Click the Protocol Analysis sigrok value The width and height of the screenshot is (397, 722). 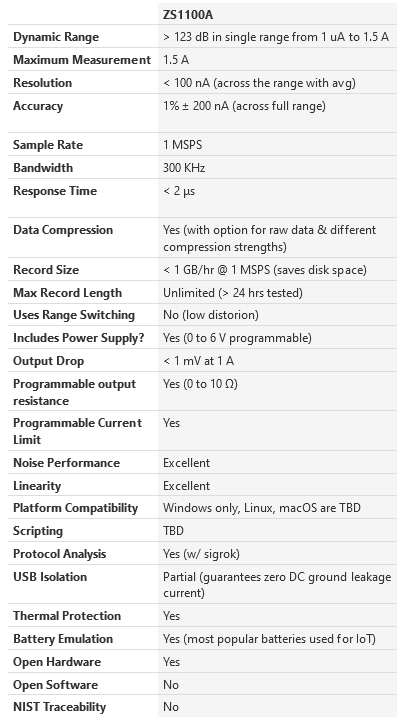click(201, 554)
